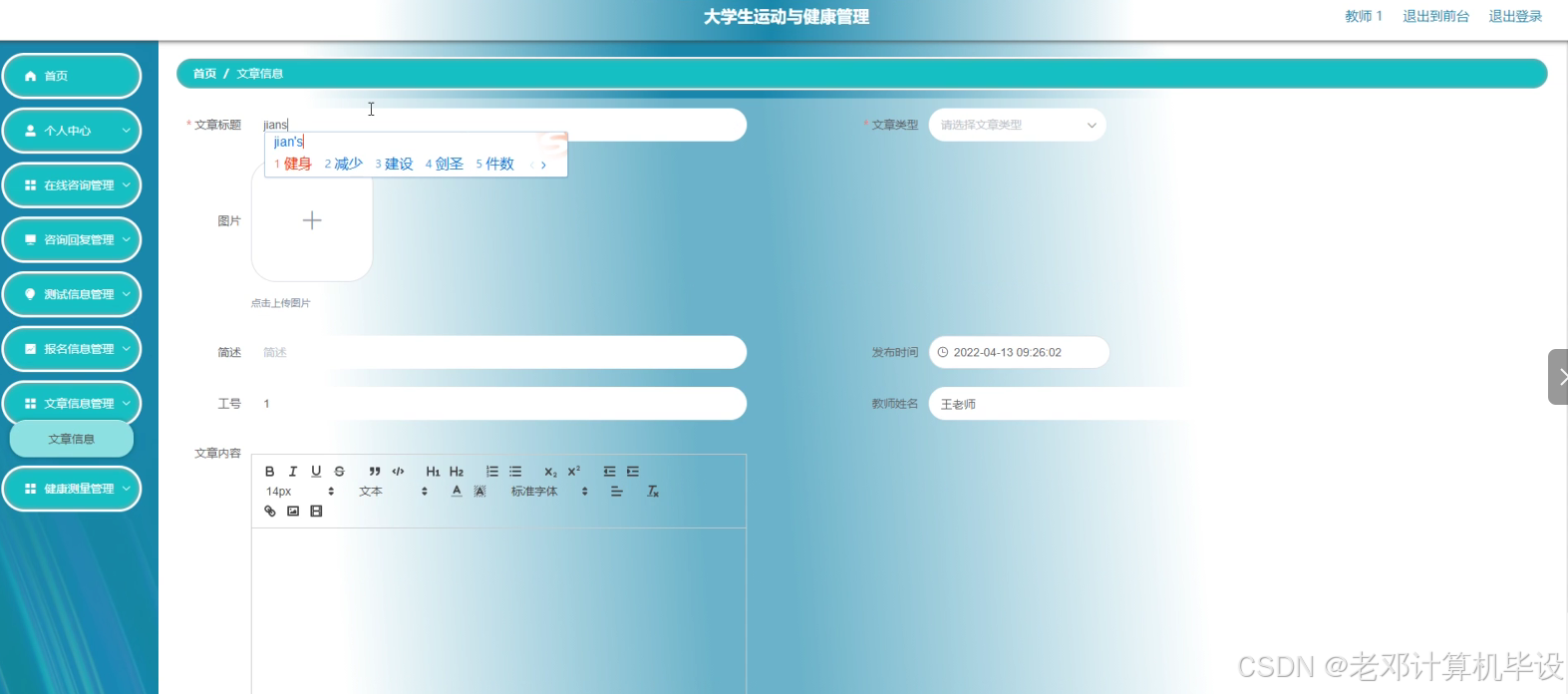The height and width of the screenshot is (694, 1568).
Task: Click the 简述 input field
Action: (498, 352)
